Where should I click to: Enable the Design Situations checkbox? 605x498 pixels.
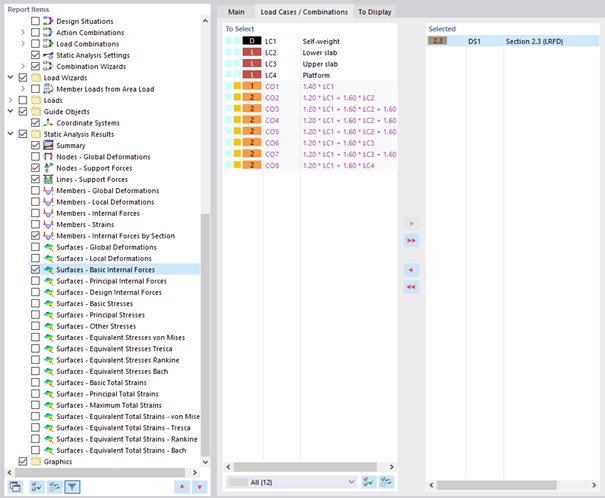(x=35, y=21)
